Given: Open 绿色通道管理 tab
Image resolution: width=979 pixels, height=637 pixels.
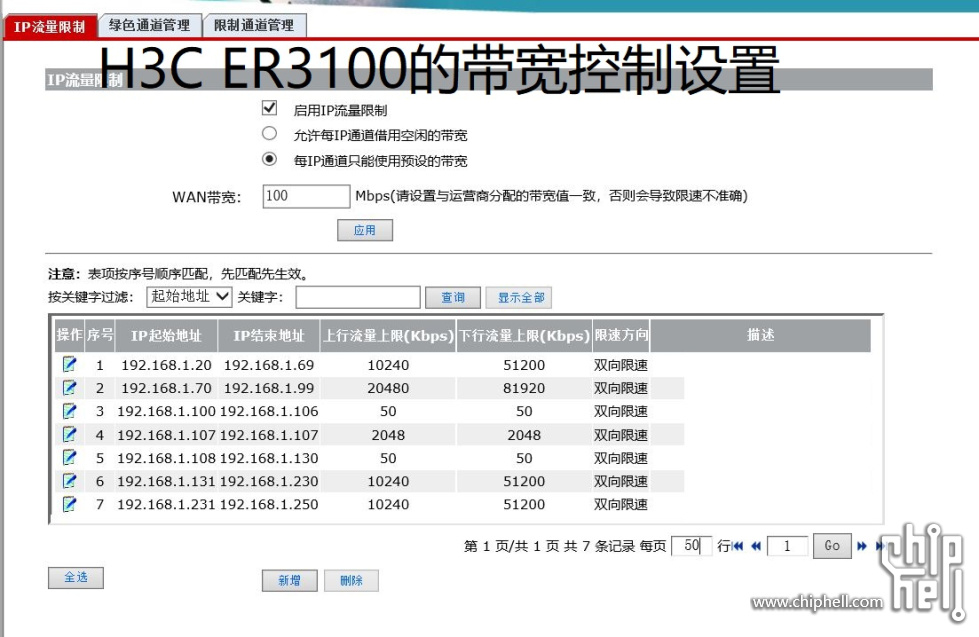Looking at the screenshot, I should point(150,26).
